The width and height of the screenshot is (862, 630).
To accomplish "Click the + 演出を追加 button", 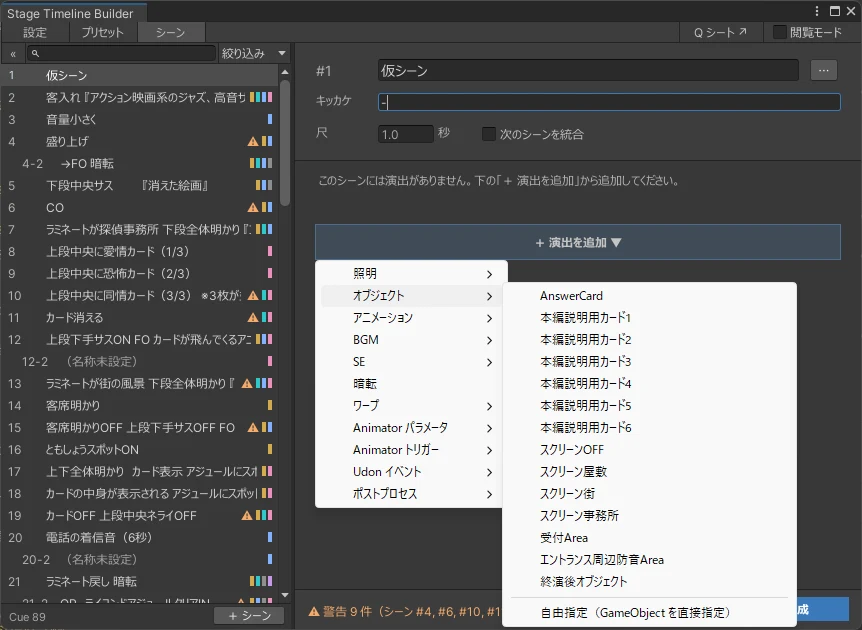I will pyautogui.click(x=578, y=242).
